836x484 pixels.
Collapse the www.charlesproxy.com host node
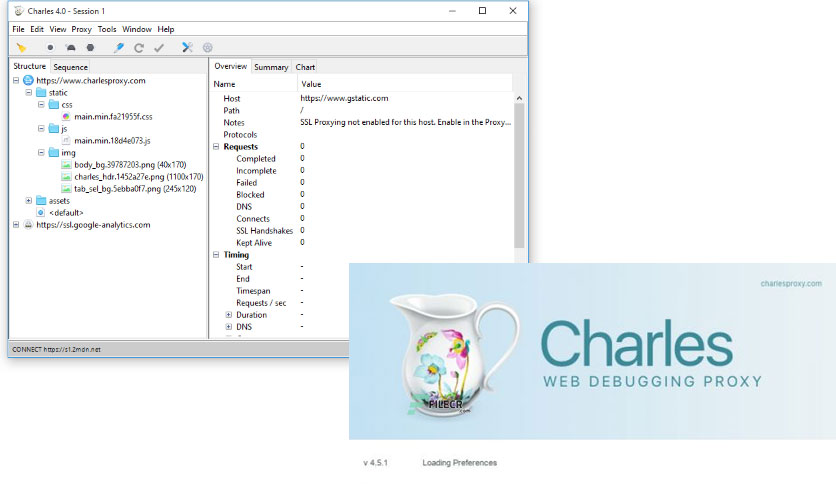point(16,80)
